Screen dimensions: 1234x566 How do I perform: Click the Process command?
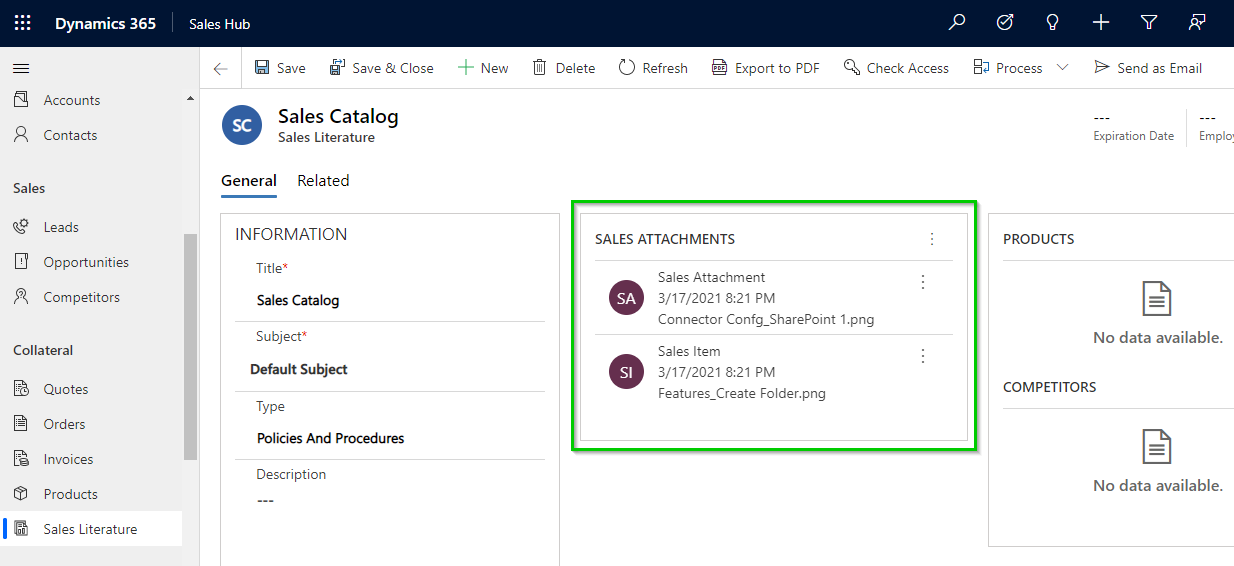(1007, 68)
